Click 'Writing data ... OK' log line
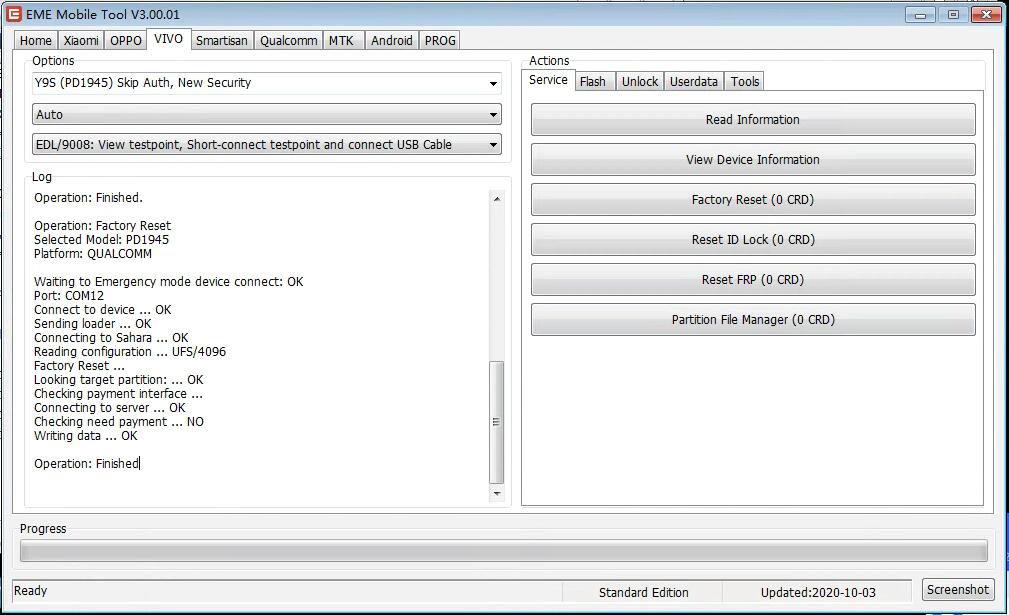The height and width of the screenshot is (615, 1009). pos(86,436)
